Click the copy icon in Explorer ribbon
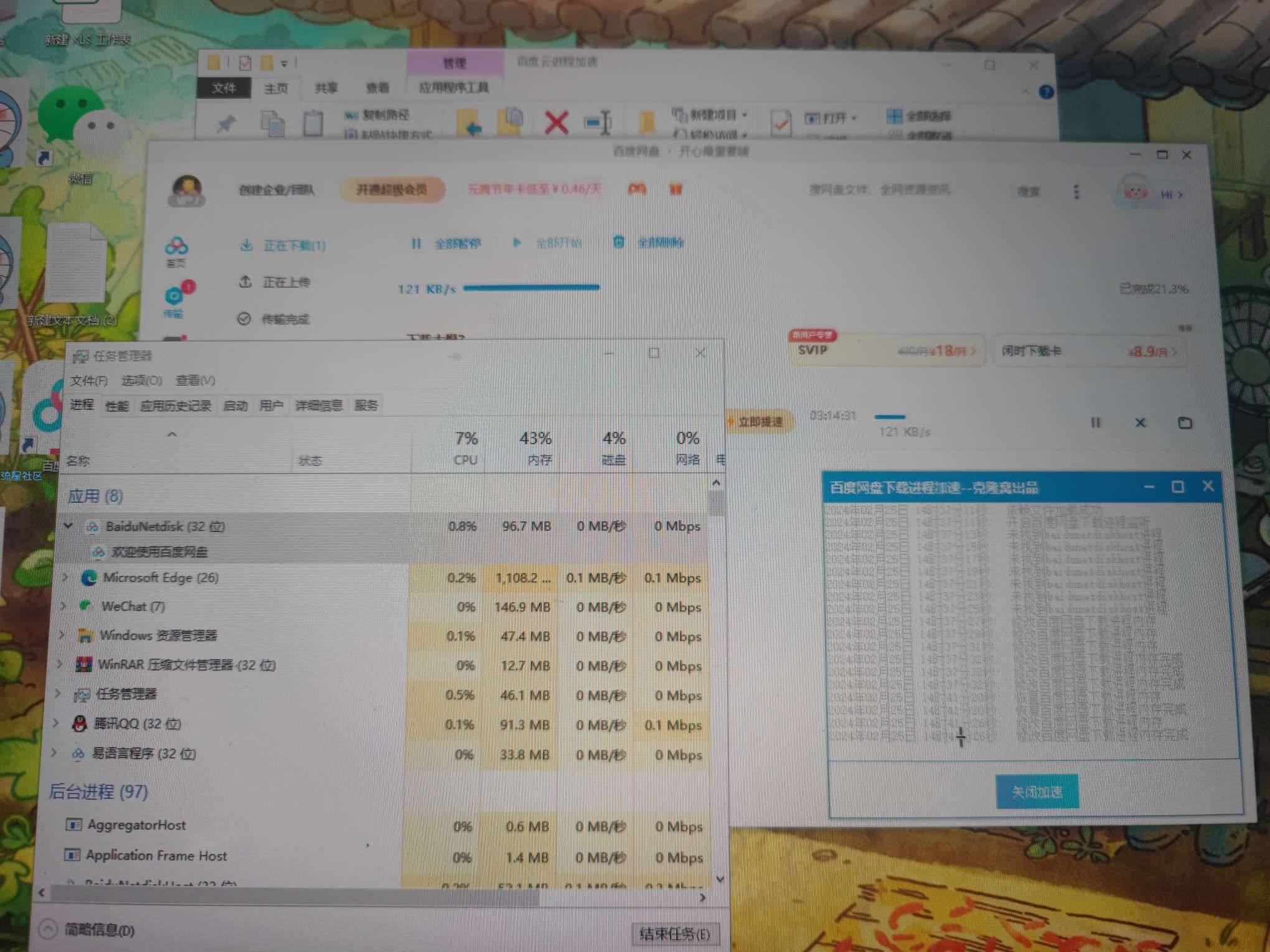The width and height of the screenshot is (1270, 952). click(272, 123)
